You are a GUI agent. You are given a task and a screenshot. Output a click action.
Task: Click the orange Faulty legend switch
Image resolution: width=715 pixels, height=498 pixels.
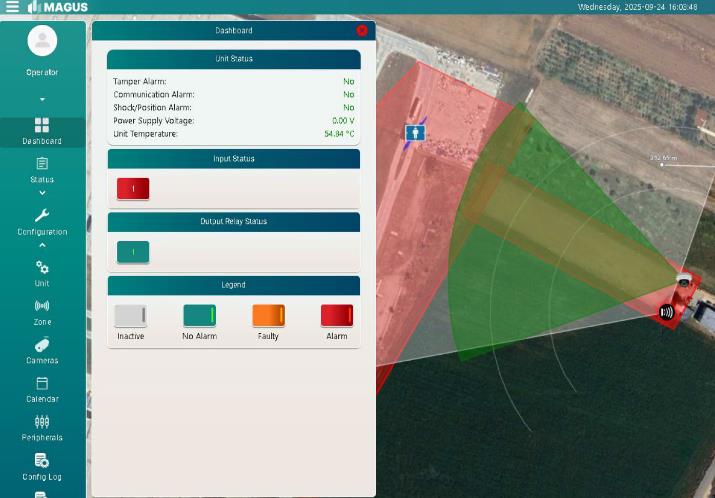(x=268, y=316)
